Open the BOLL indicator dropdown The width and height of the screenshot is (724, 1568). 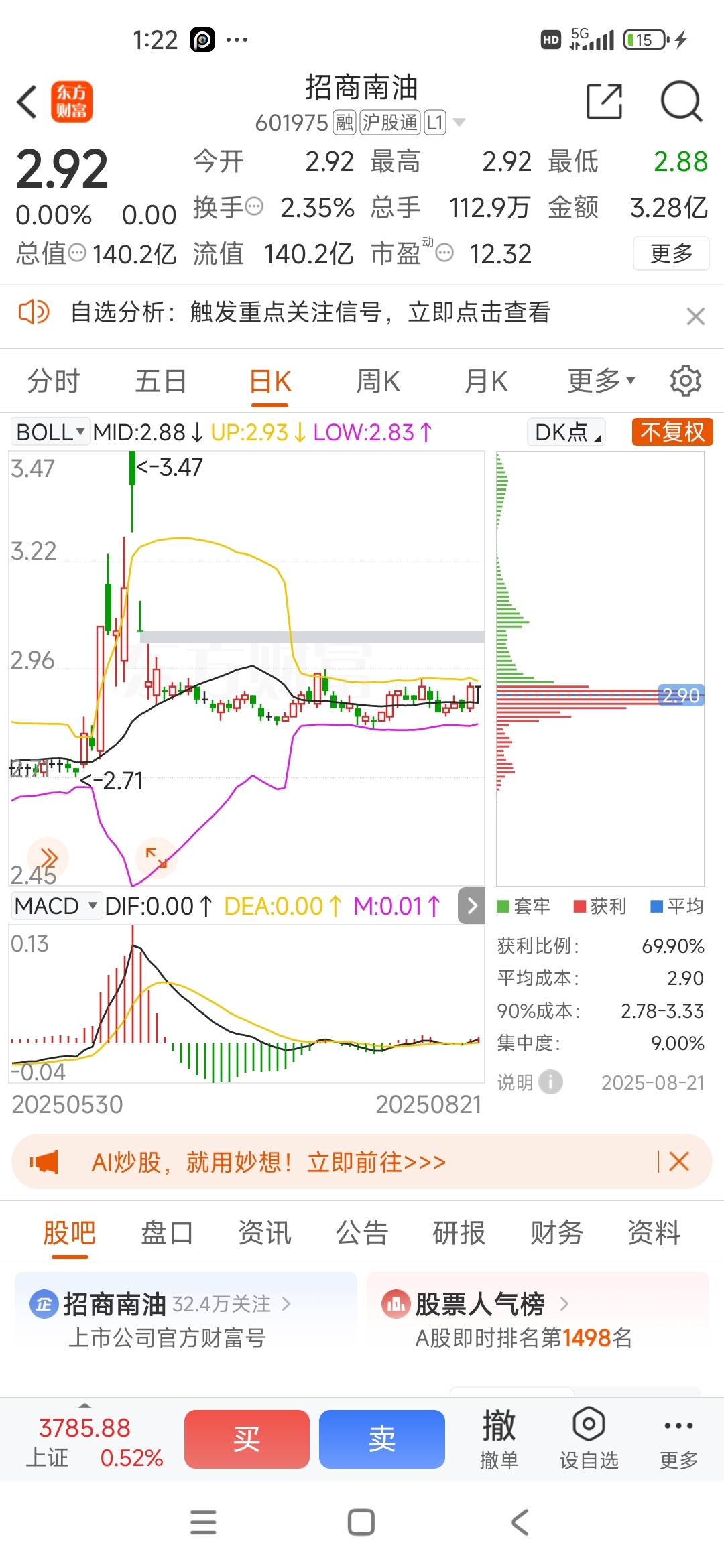pyautogui.click(x=50, y=432)
